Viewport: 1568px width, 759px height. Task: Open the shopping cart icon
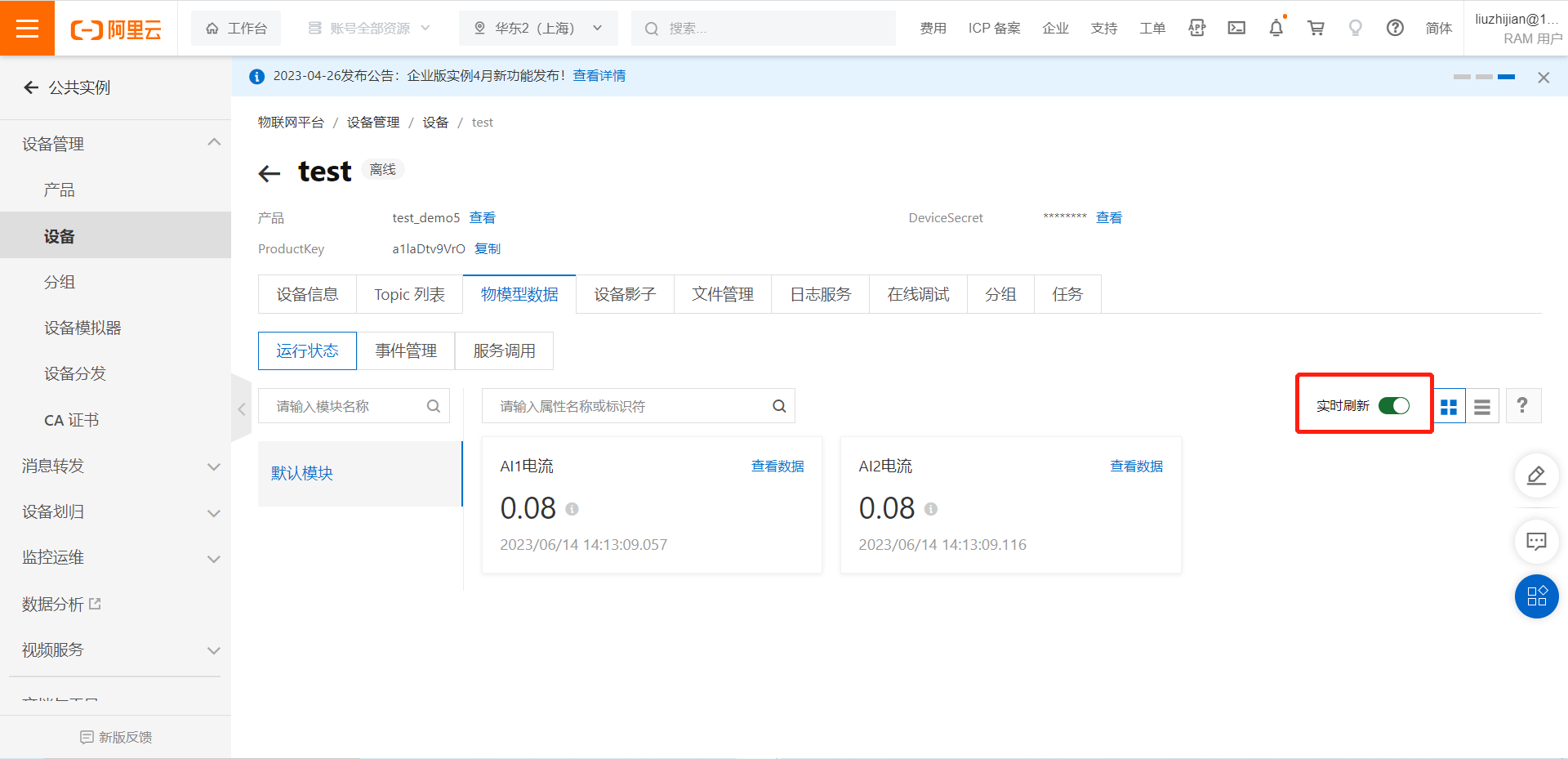(1316, 28)
